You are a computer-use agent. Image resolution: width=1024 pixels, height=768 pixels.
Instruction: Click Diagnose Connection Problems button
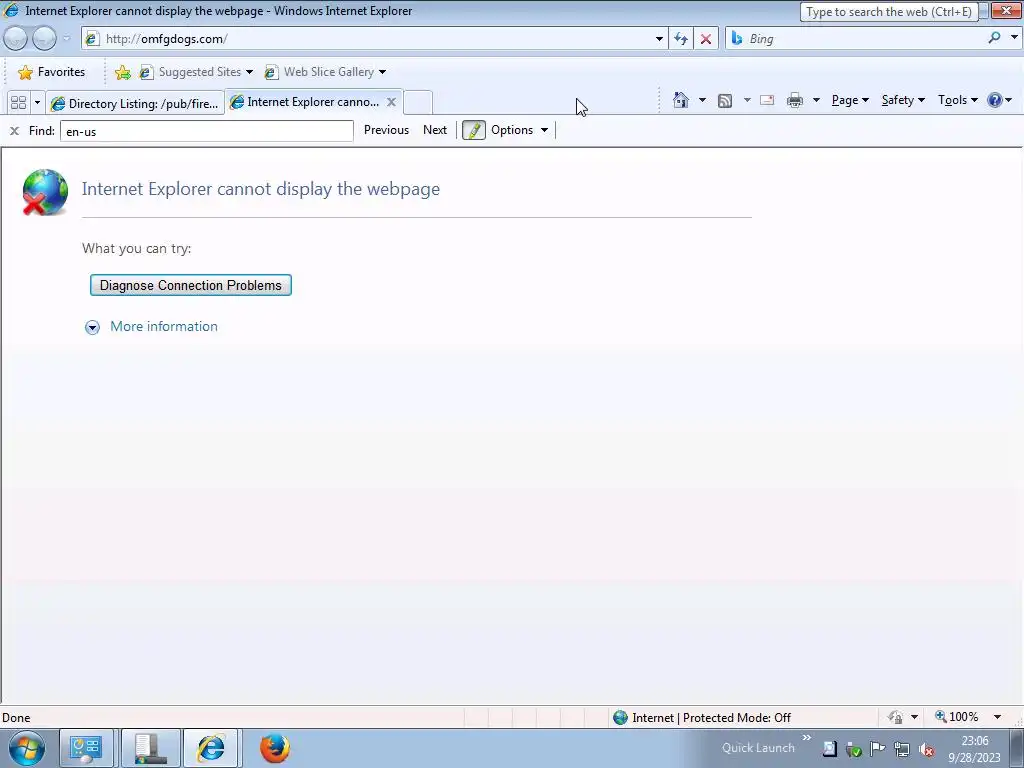(x=191, y=285)
